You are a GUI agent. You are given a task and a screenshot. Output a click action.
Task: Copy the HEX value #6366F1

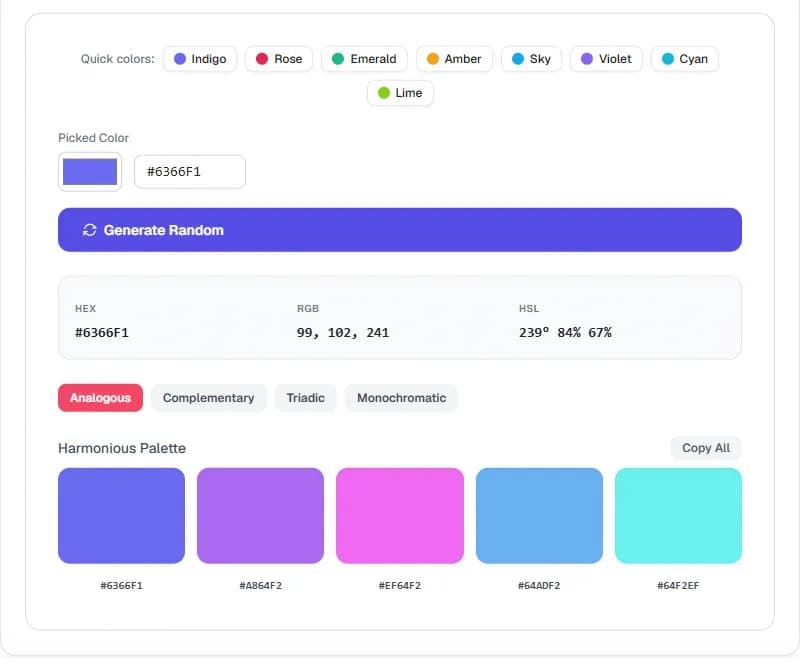(x=102, y=333)
